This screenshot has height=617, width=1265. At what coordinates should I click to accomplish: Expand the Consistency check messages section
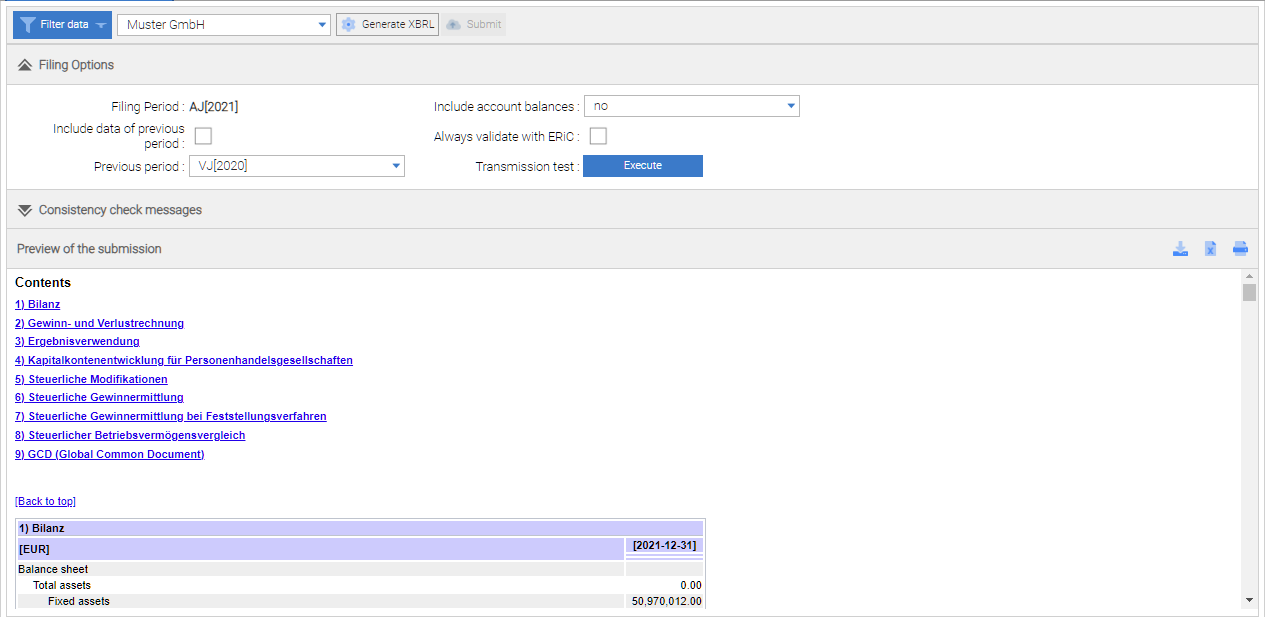25,210
